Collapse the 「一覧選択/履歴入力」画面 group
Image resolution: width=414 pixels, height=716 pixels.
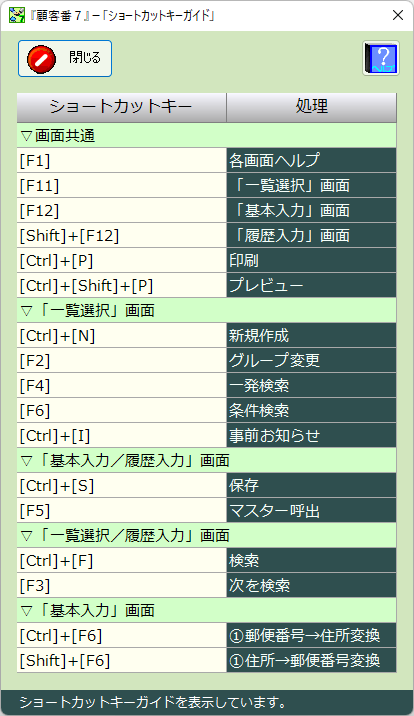coord(26,536)
